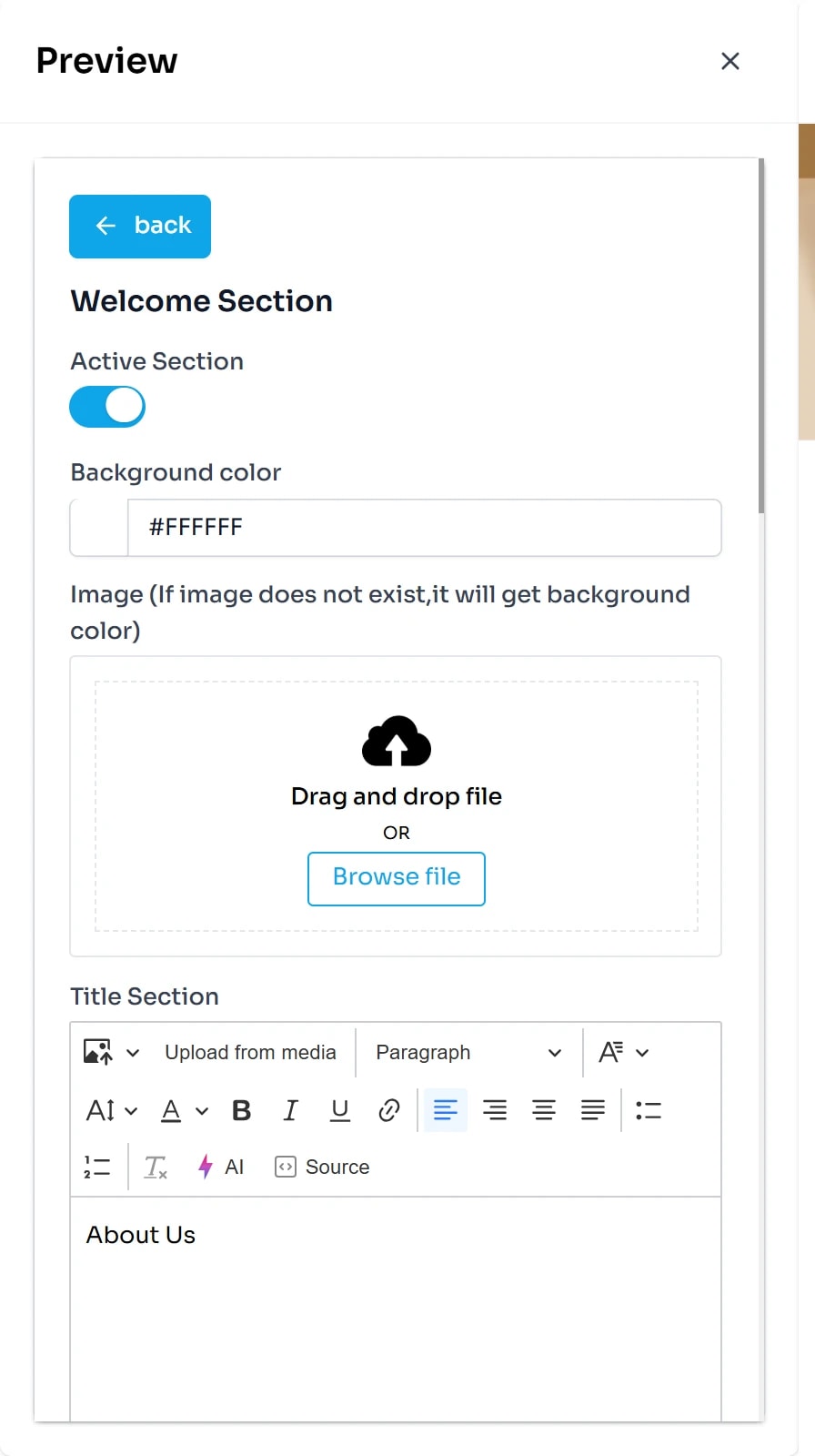
Task: Click the cloud upload icon
Action: [x=397, y=741]
